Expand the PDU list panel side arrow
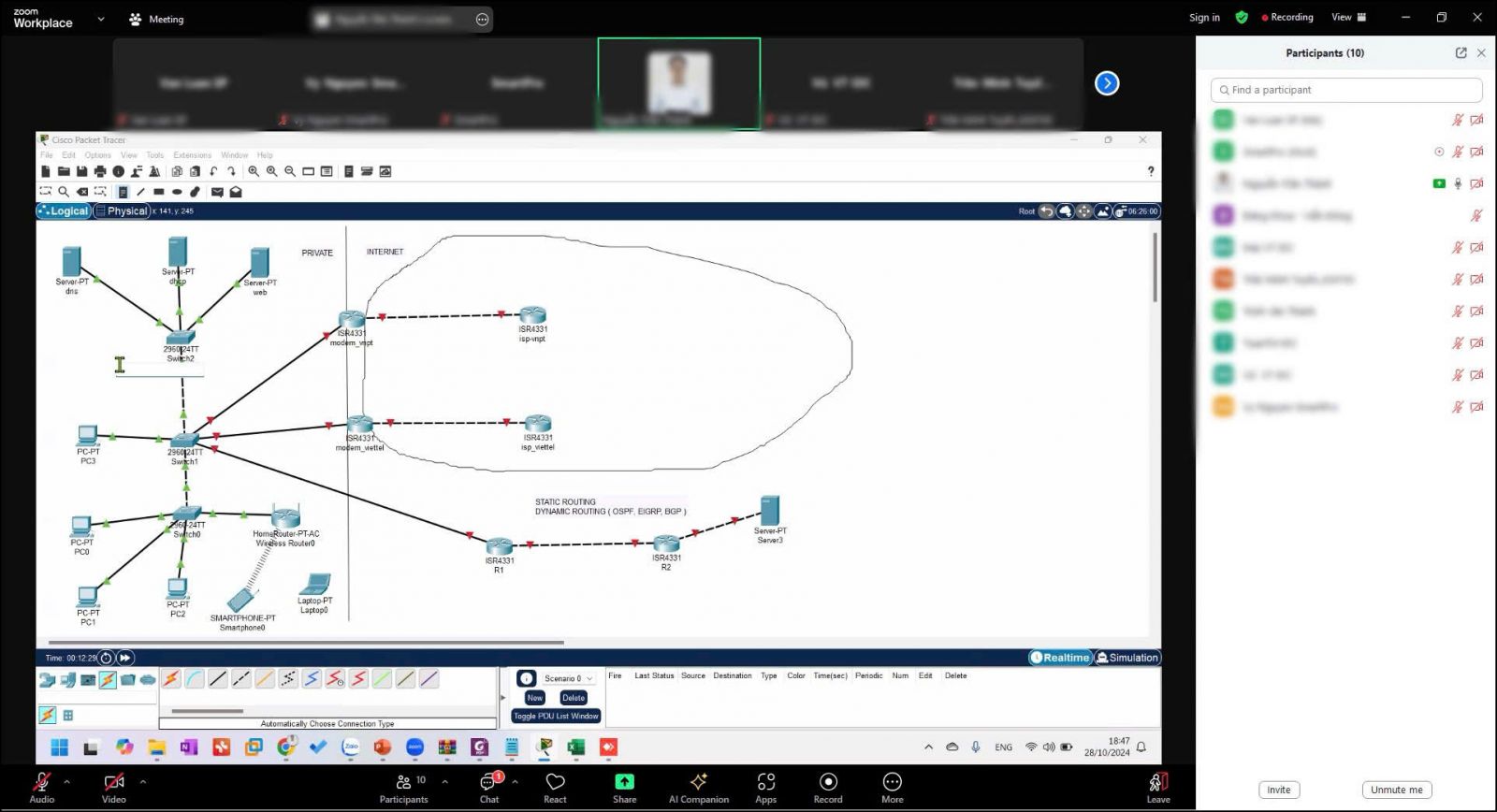1497x812 pixels. pos(503,697)
